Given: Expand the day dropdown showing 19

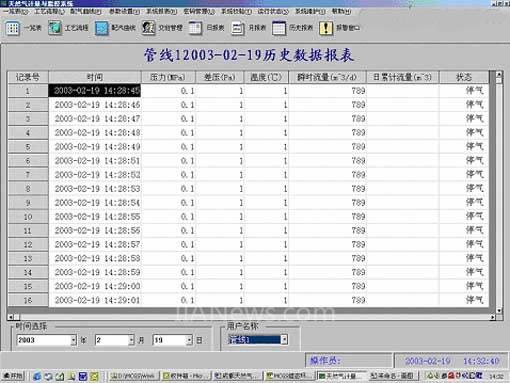Looking at the screenshot, I should pos(189,340).
